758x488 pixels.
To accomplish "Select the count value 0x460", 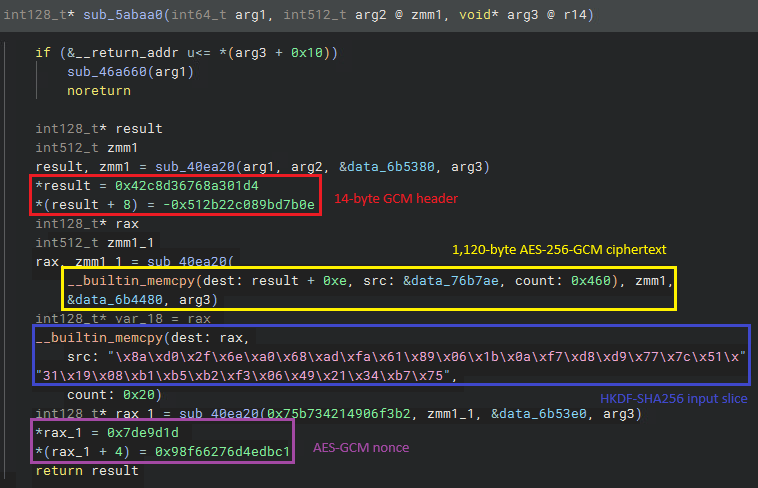I will pos(590,281).
